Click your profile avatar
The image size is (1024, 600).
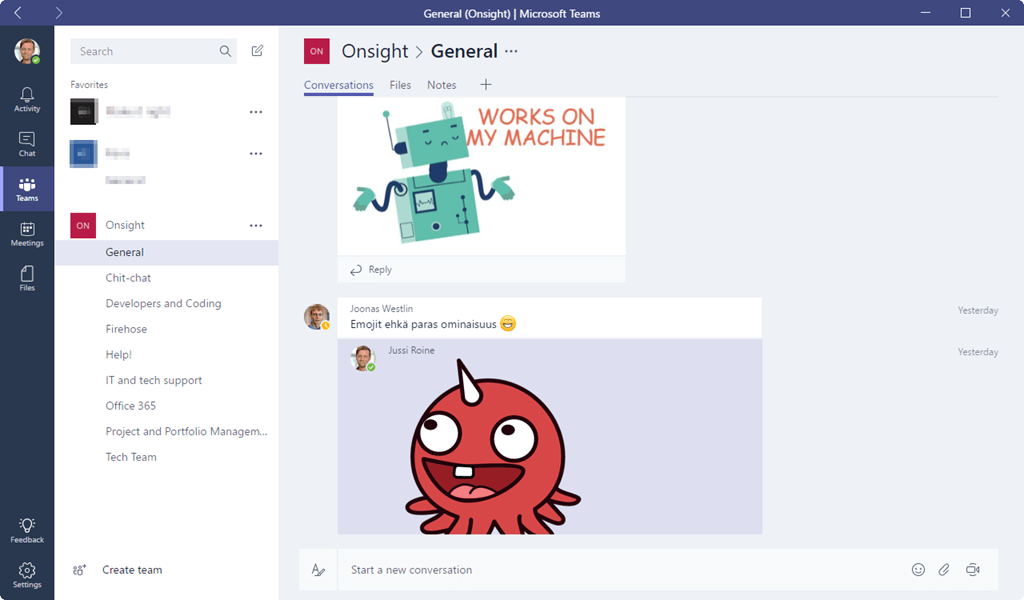tap(27, 51)
